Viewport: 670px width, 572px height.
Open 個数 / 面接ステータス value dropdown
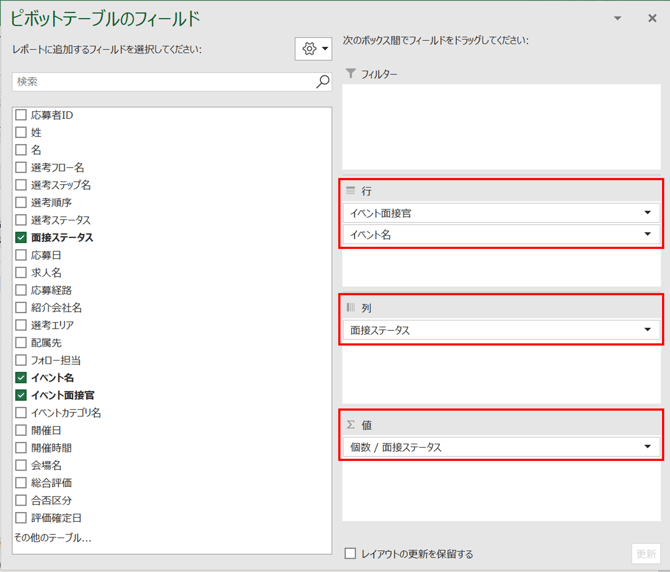coord(647,446)
